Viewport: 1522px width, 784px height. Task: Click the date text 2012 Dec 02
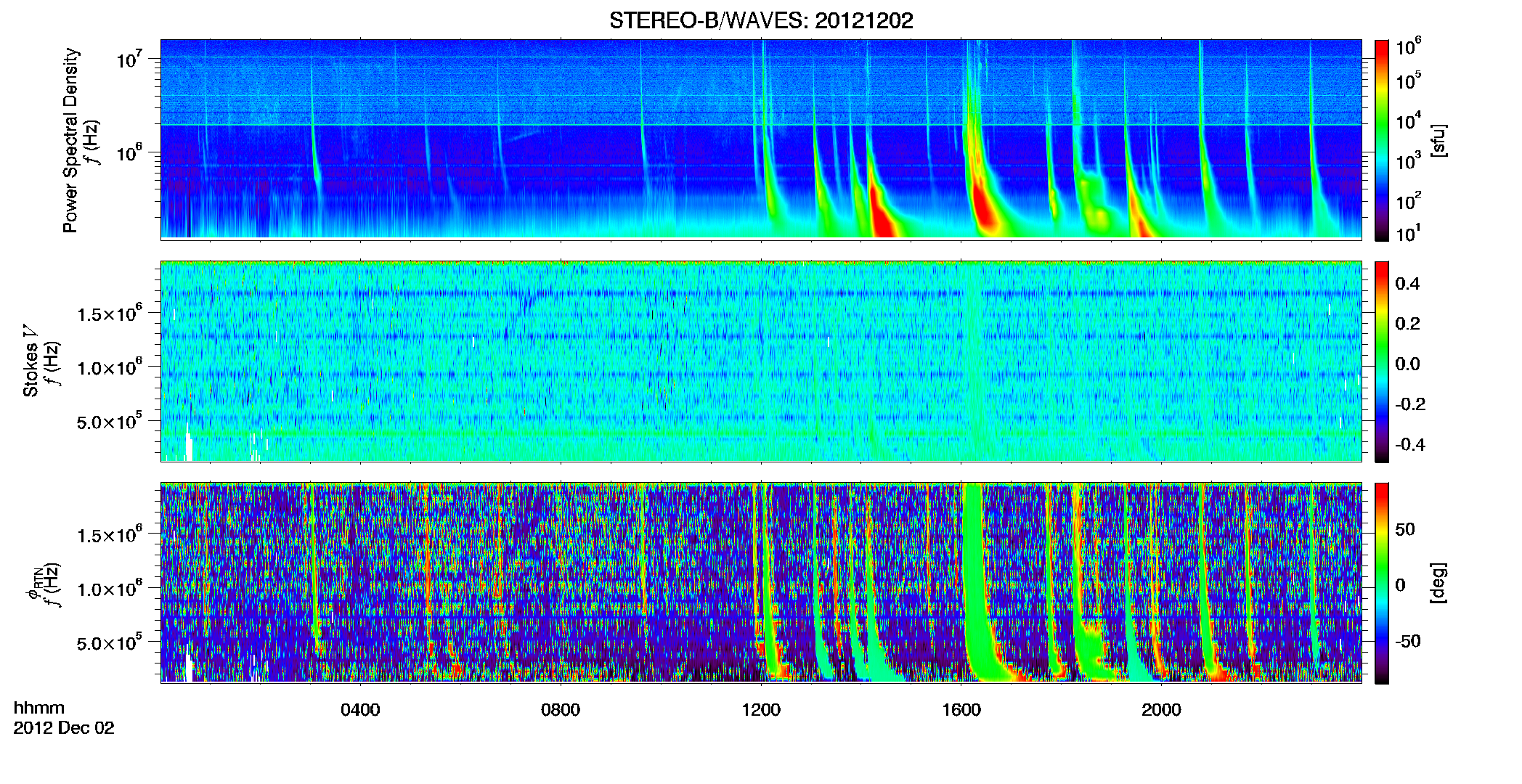tap(64, 728)
